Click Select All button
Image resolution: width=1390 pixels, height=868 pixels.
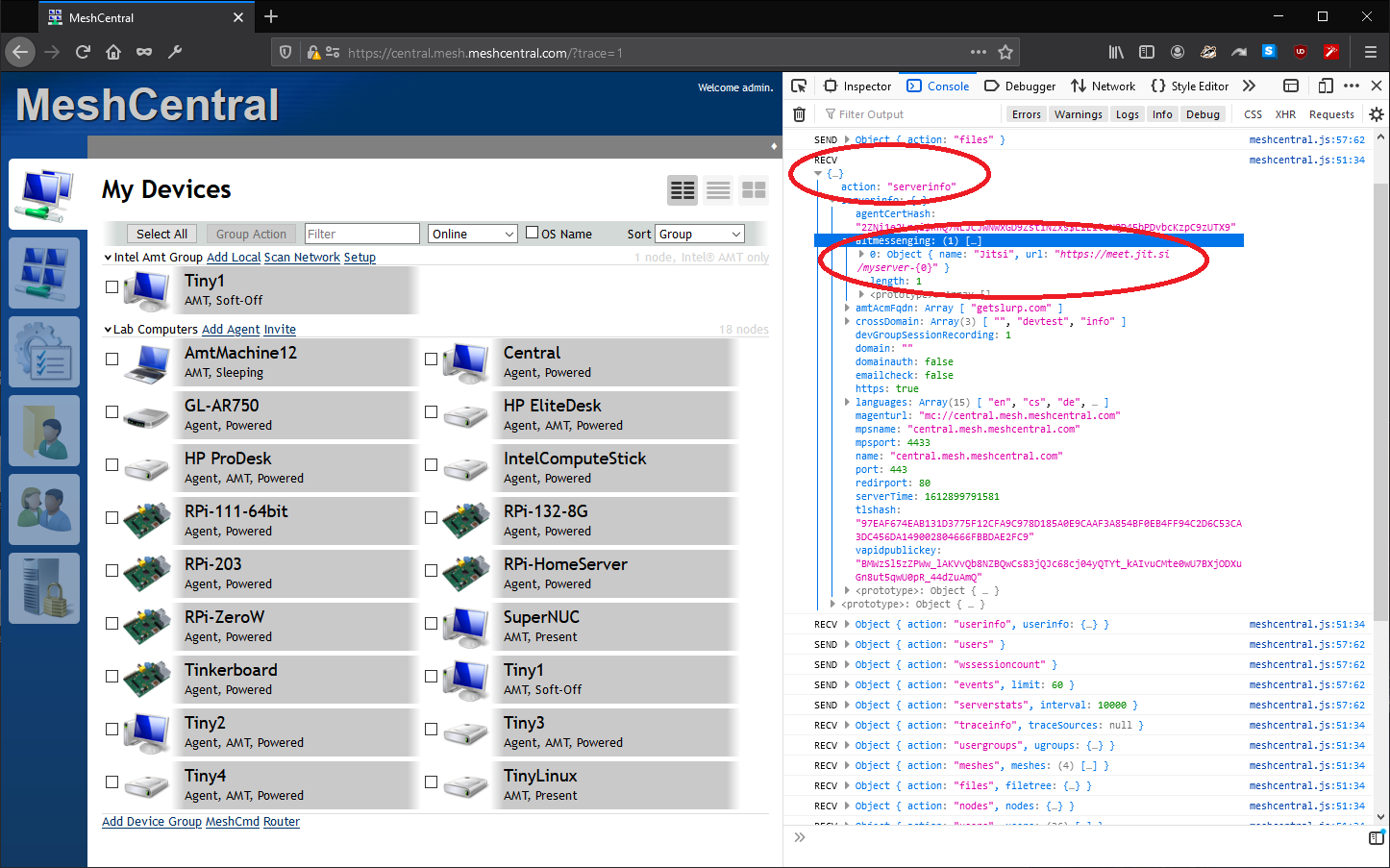click(x=161, y=234)
